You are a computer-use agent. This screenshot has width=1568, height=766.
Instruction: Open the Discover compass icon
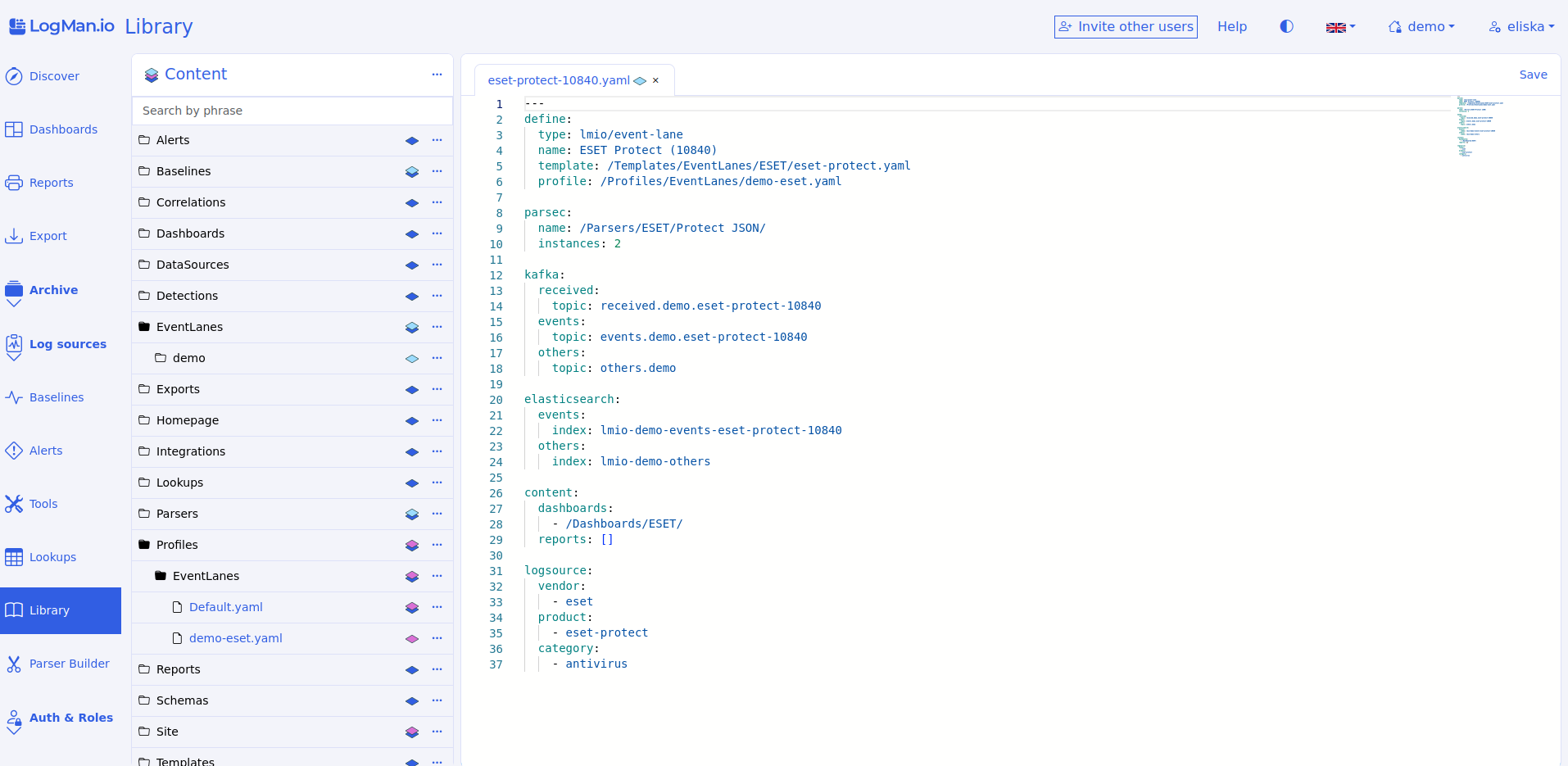[x=14, y=76]
